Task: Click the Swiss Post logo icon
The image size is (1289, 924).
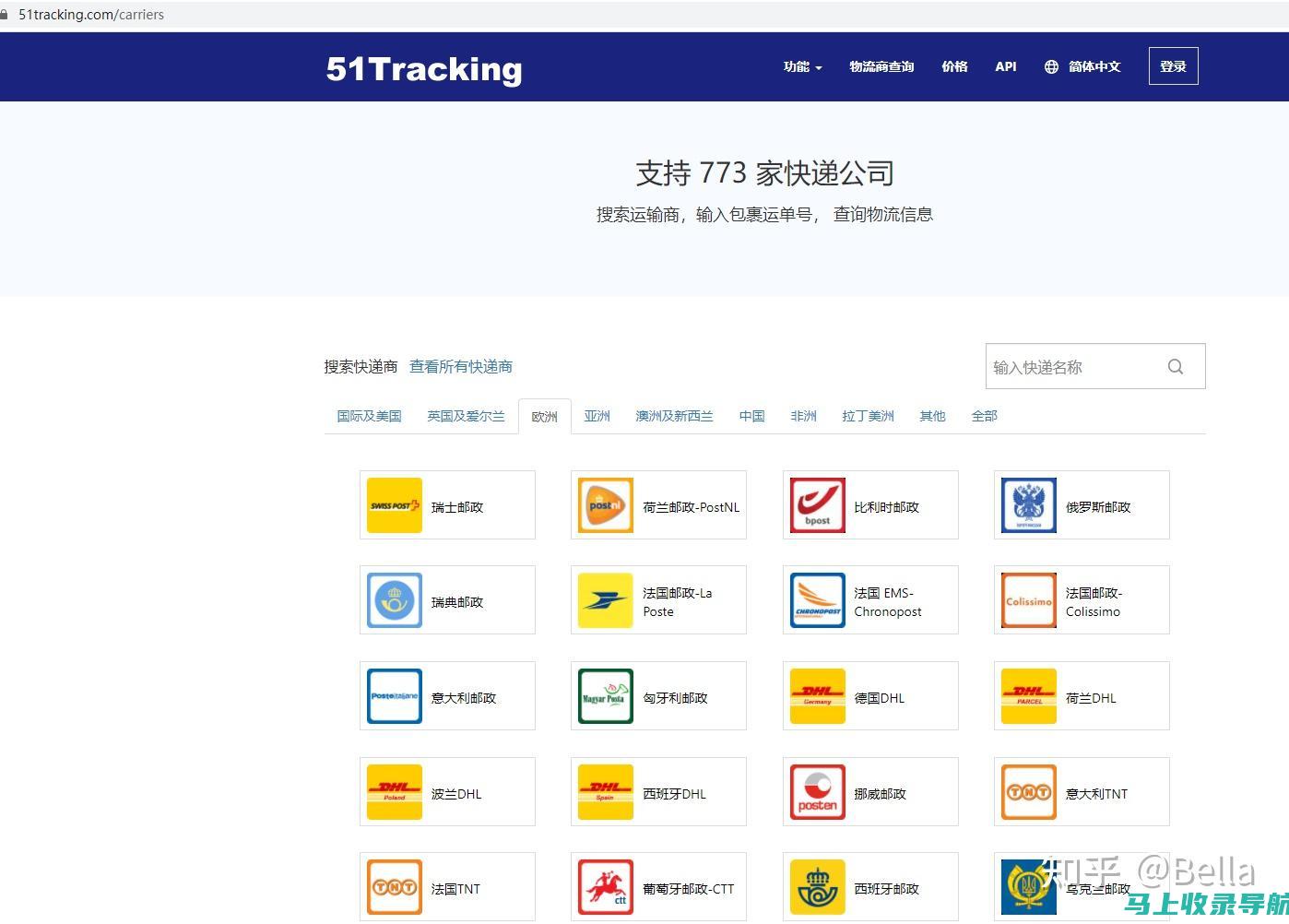Action: pos(395,505)
